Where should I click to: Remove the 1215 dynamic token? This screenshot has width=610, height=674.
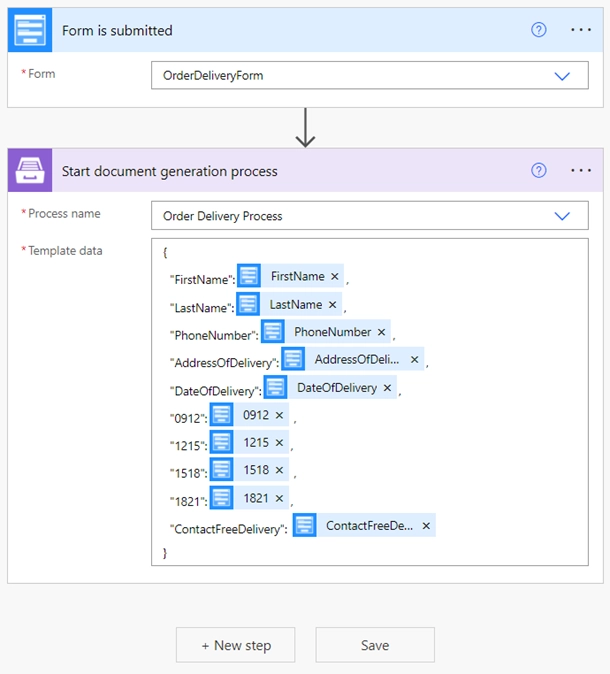pos(279,443)
